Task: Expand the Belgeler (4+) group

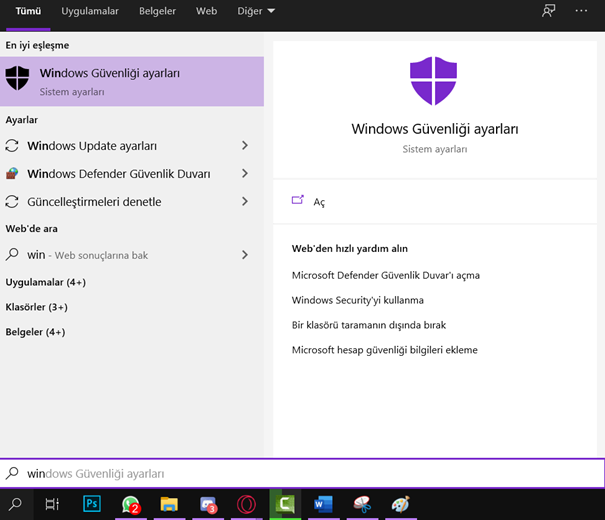Action: [35, 332]
